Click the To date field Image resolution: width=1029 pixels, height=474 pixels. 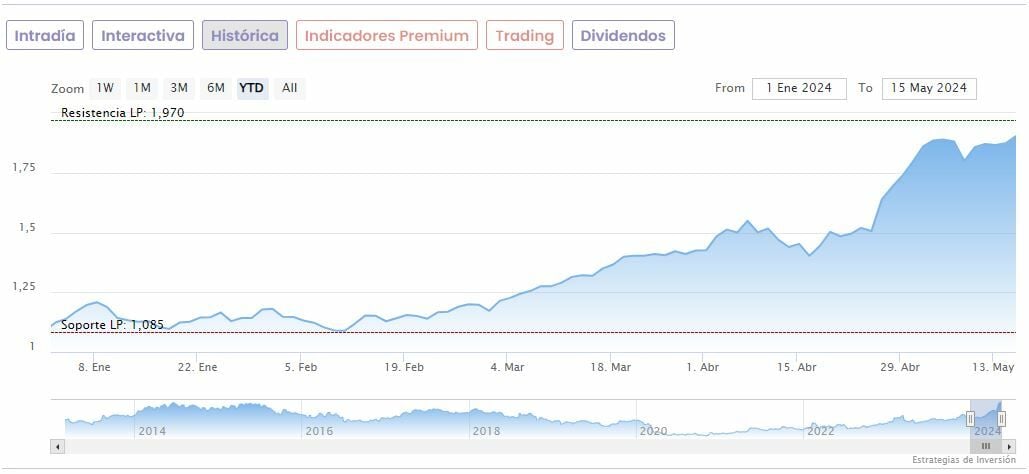point(929,88)
